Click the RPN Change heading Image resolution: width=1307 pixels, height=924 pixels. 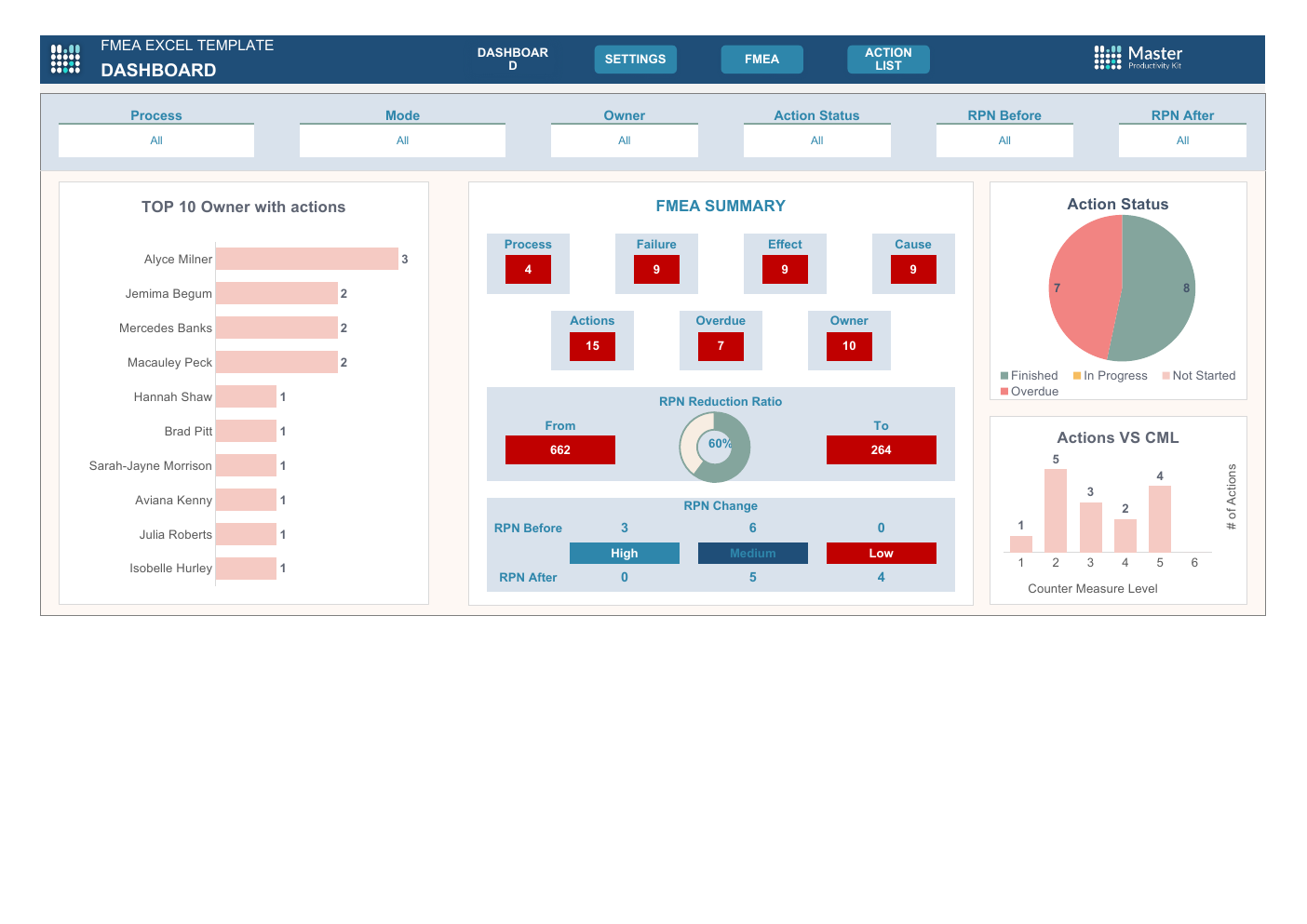coord(721,505)
